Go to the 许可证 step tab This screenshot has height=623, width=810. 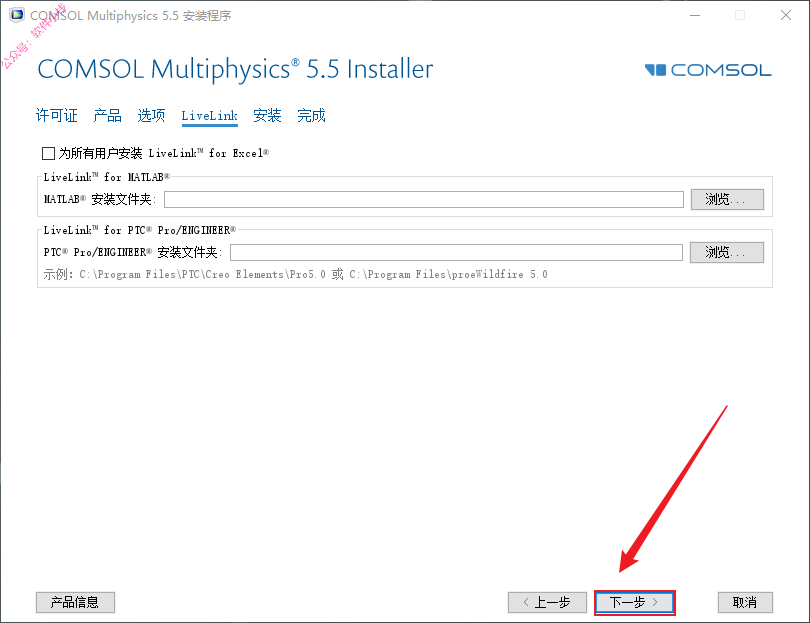56,115
